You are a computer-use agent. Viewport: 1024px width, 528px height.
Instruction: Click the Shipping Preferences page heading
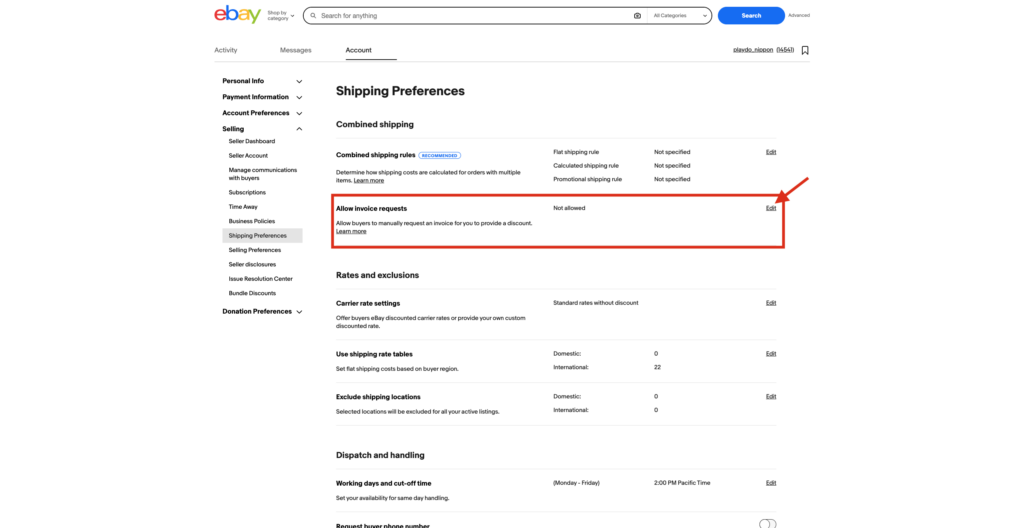tap(400, 91)
